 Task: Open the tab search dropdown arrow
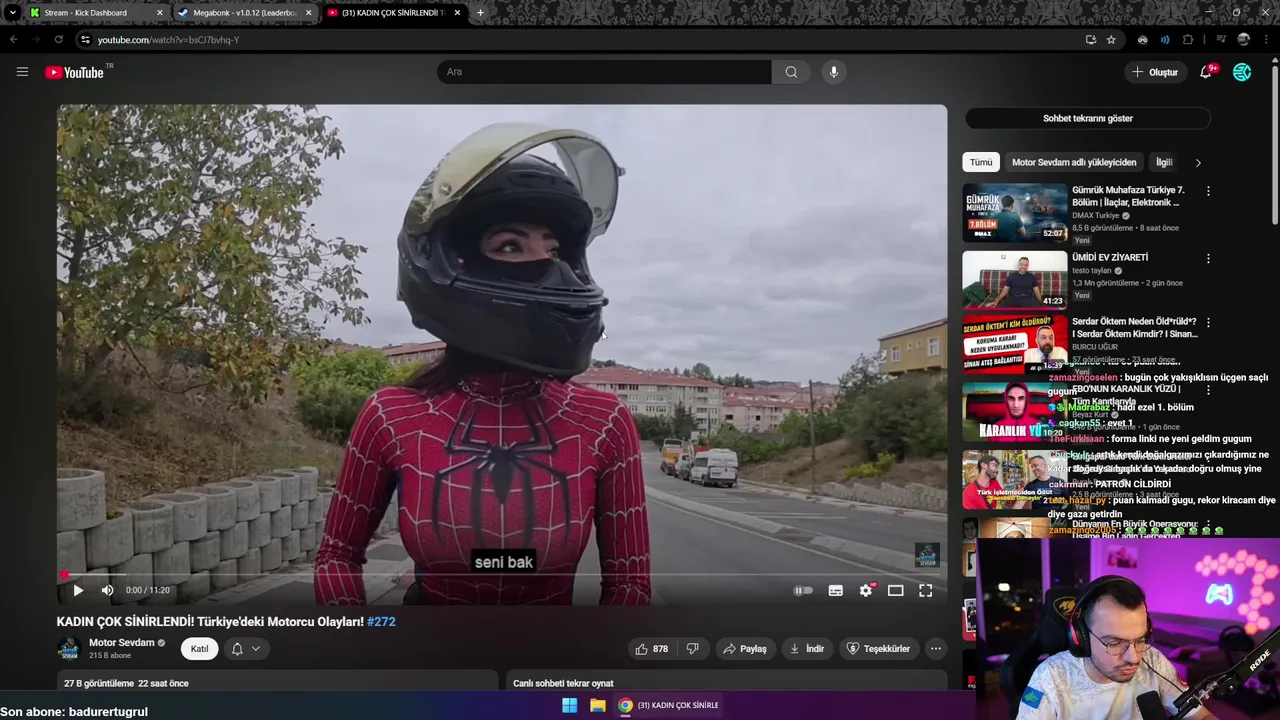tap(12, 13)
